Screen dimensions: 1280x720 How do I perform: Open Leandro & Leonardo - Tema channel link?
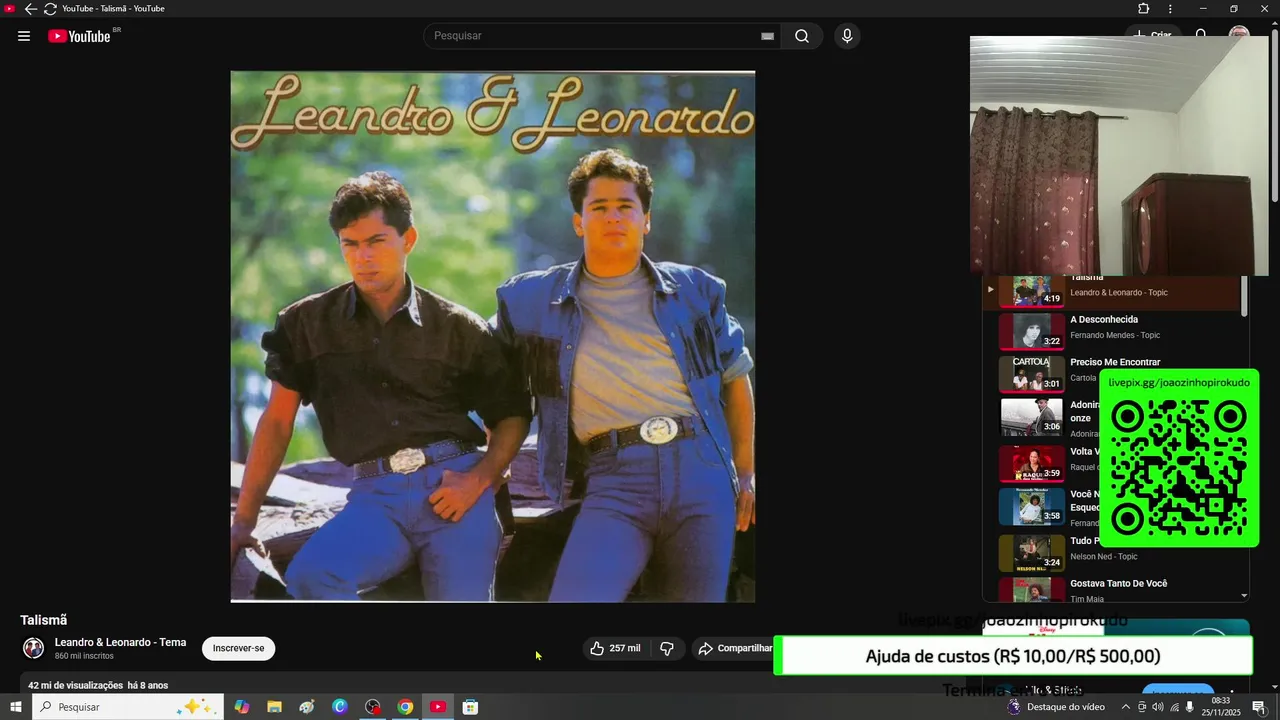click(x=120, y=642)
